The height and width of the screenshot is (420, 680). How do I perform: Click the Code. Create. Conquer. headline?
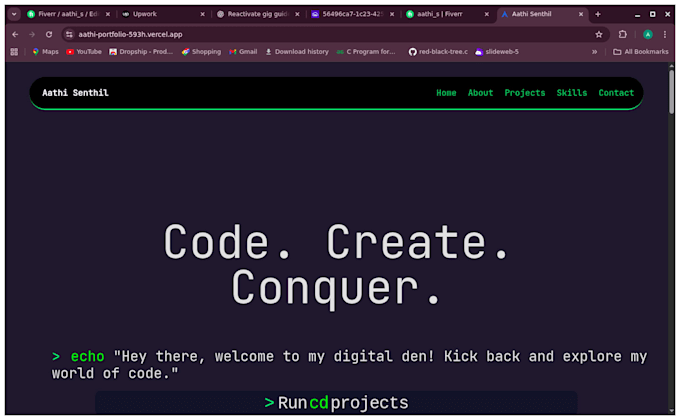336,265
